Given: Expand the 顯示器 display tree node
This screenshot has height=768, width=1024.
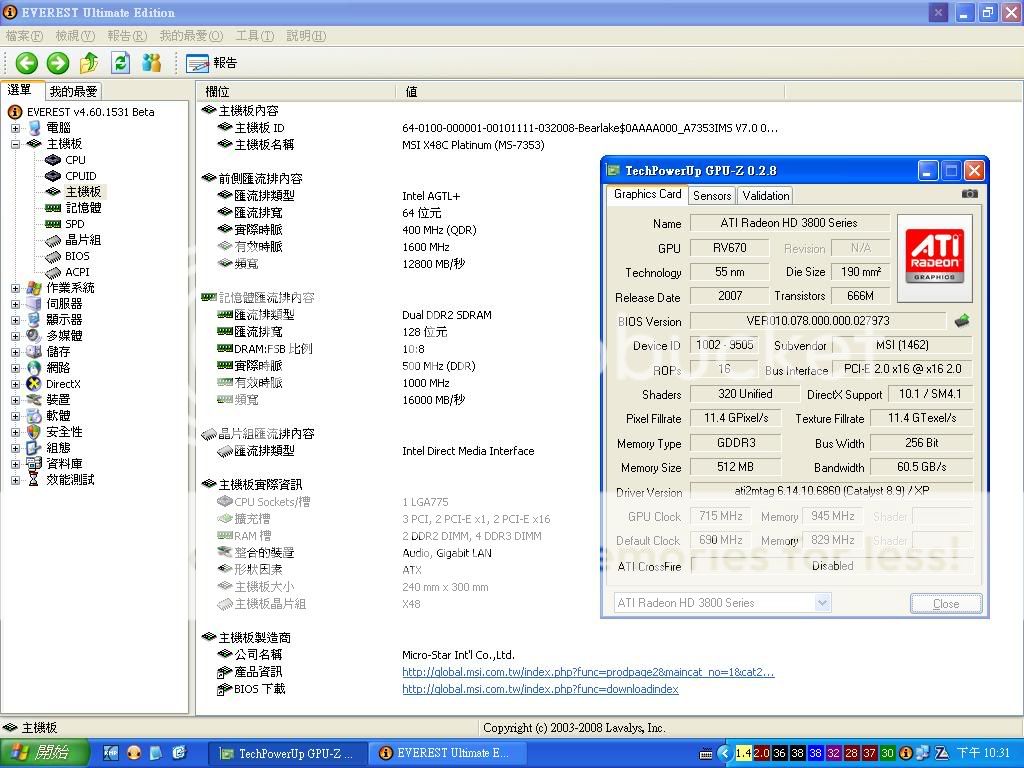Looking at the screenshot, I should click(x=15, y=320).
